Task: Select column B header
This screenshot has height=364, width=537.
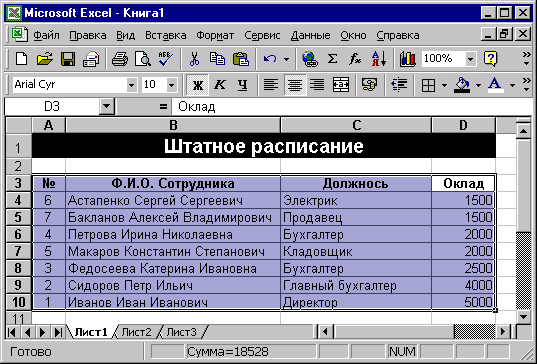Action: point(173,125)
